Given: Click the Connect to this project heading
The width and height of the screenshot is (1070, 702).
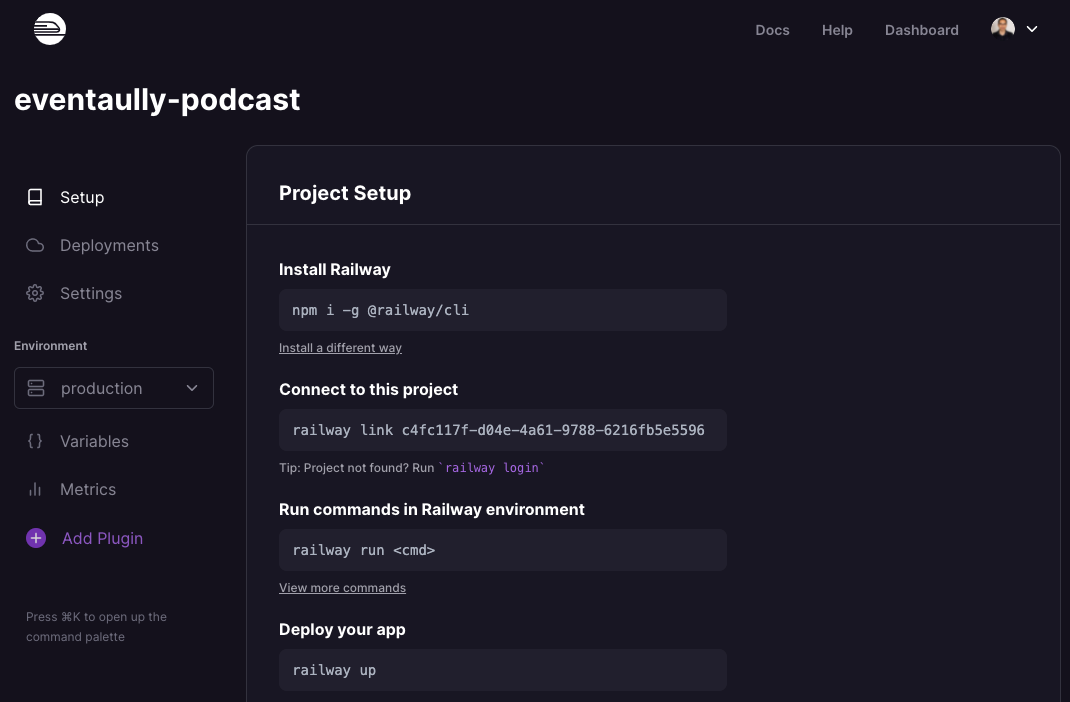Looking at the screenshot, I should pyautogui.click(x=368, y=390).
